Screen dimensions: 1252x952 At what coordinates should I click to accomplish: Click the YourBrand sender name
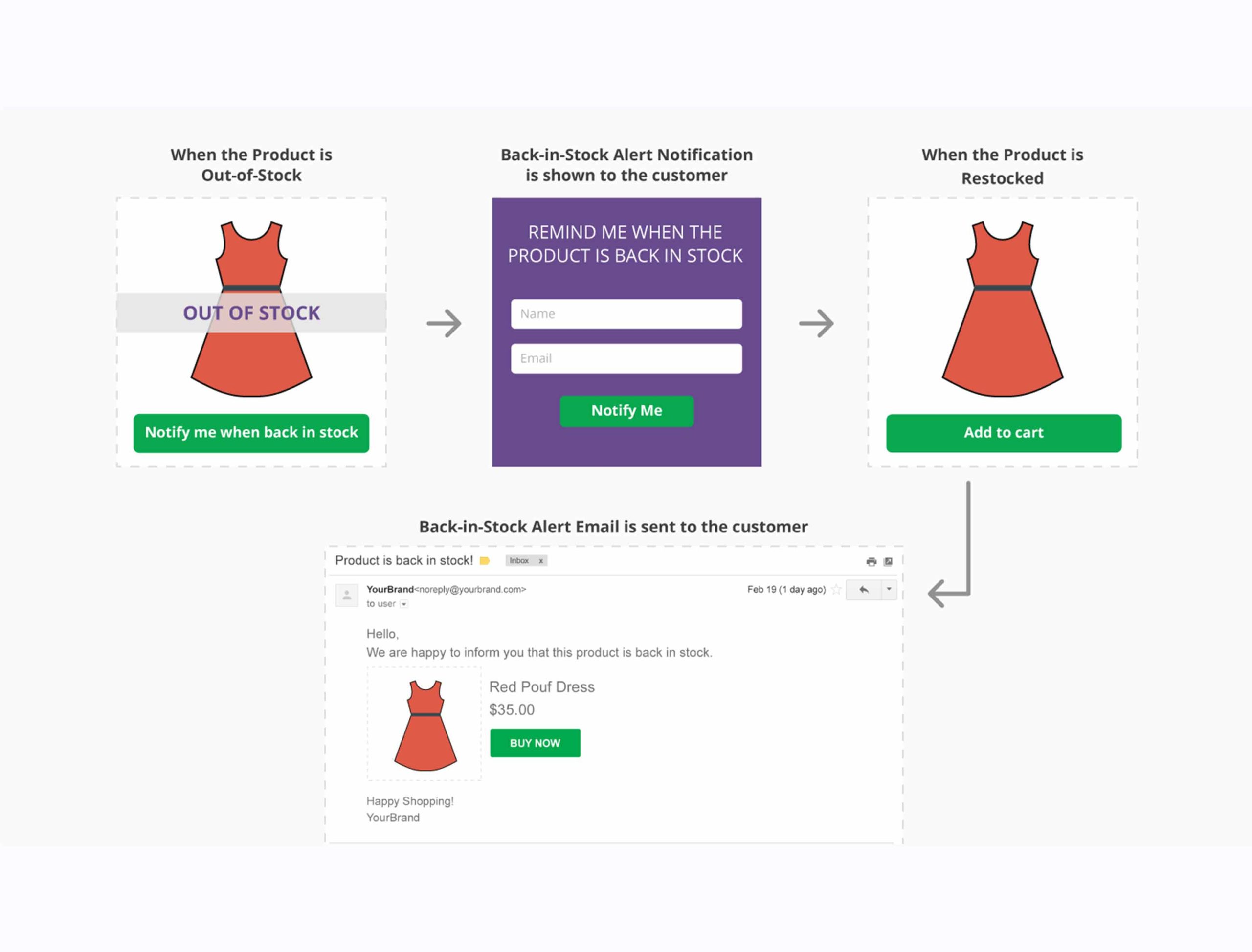390,589
